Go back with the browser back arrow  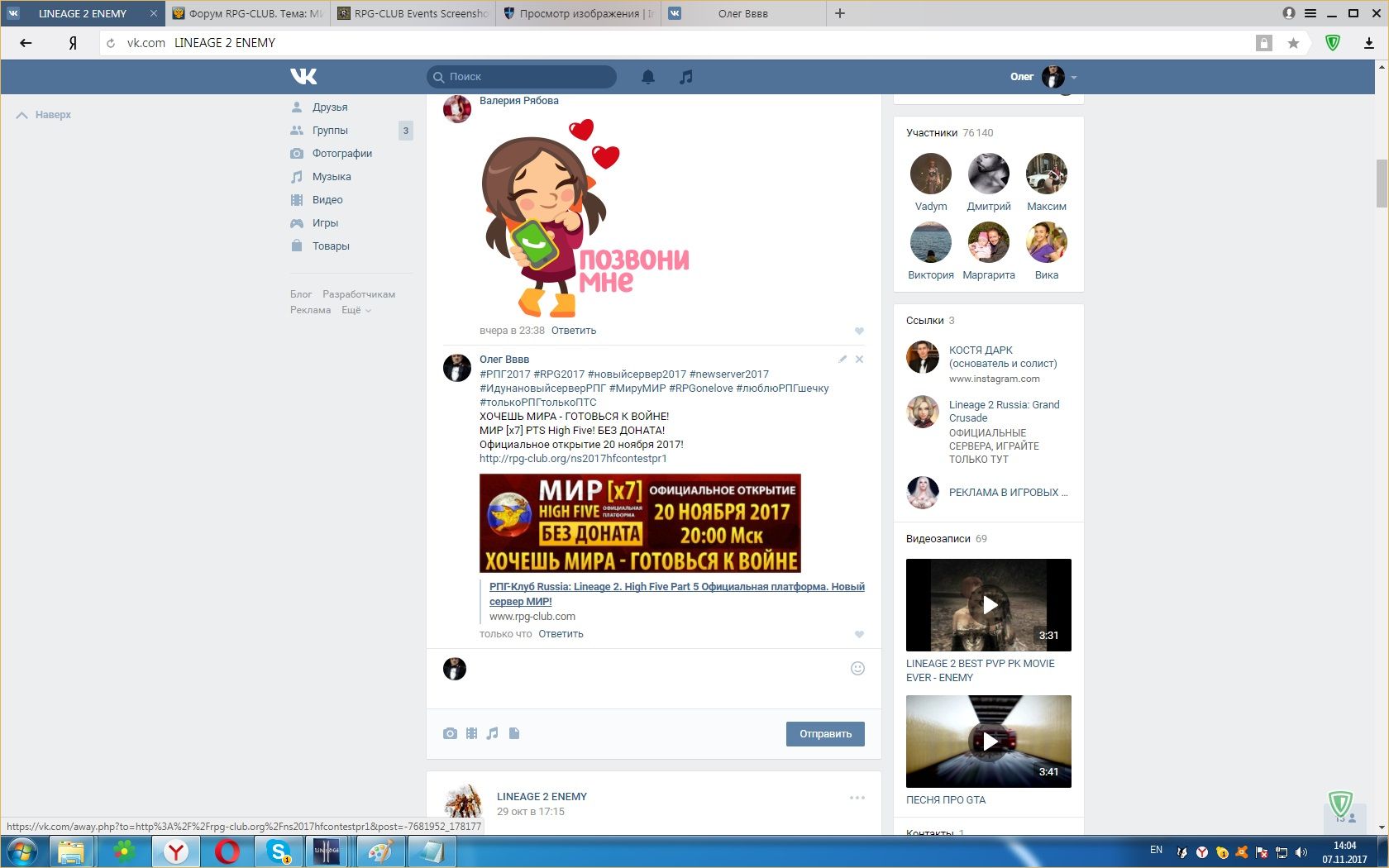click(x=26, y=43)
